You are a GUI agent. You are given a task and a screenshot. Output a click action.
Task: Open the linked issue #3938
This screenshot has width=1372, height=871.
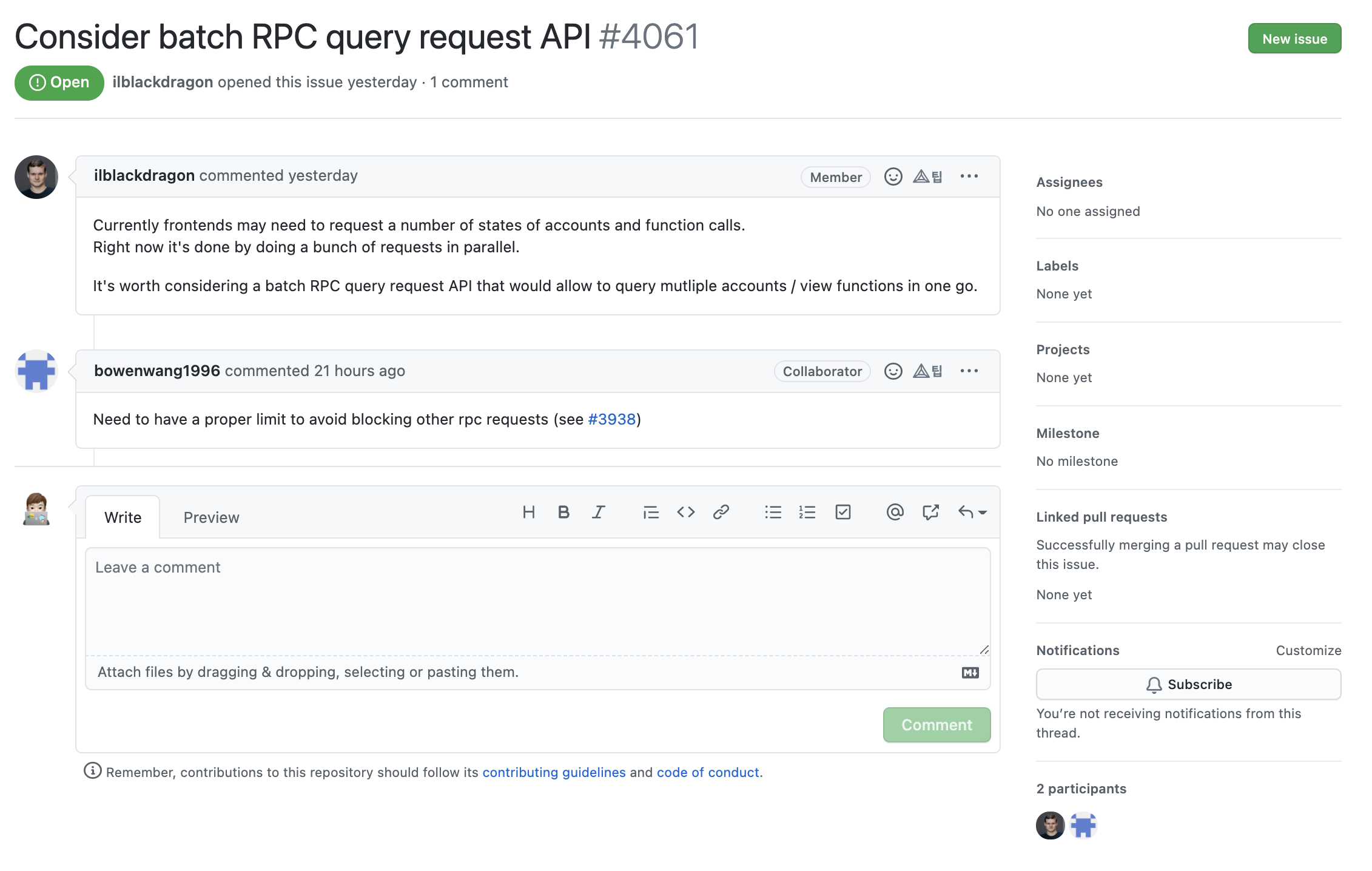pos(611,420)
